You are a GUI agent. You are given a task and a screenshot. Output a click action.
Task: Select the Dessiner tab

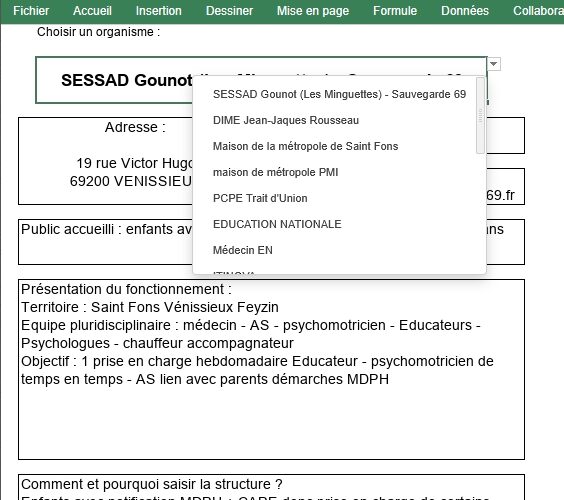229,11
